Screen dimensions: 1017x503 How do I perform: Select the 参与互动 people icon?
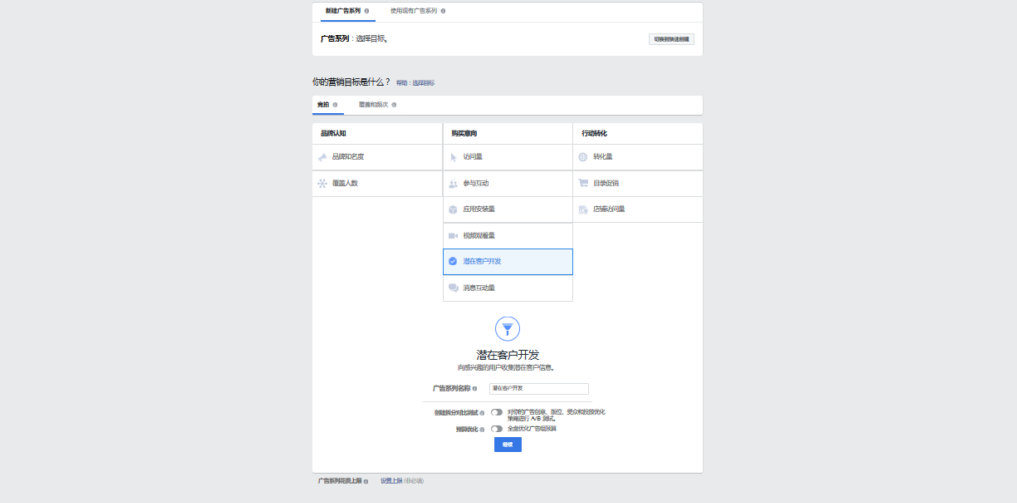tap(453, 183)
